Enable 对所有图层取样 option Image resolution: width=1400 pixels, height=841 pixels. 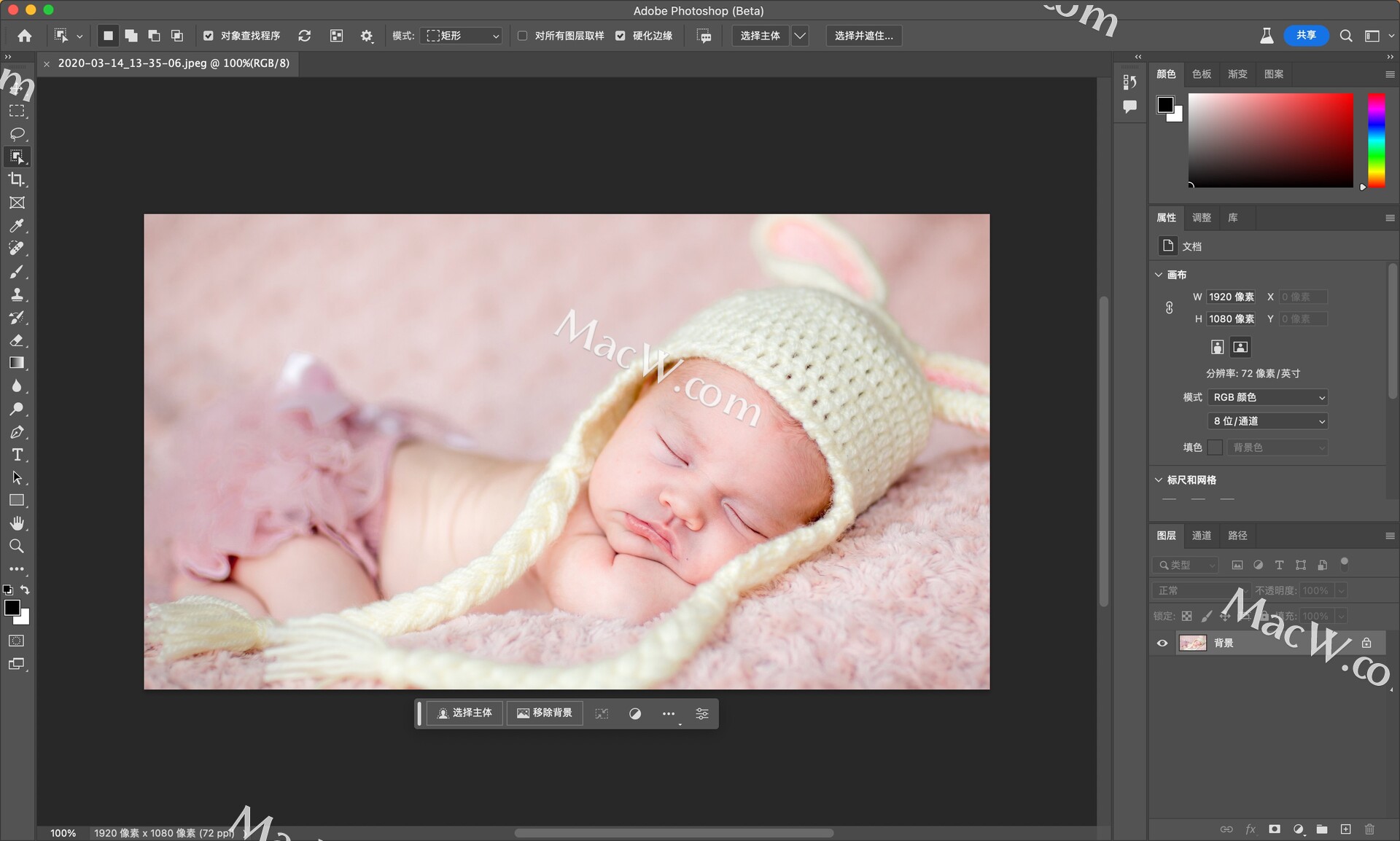(523, 36)
